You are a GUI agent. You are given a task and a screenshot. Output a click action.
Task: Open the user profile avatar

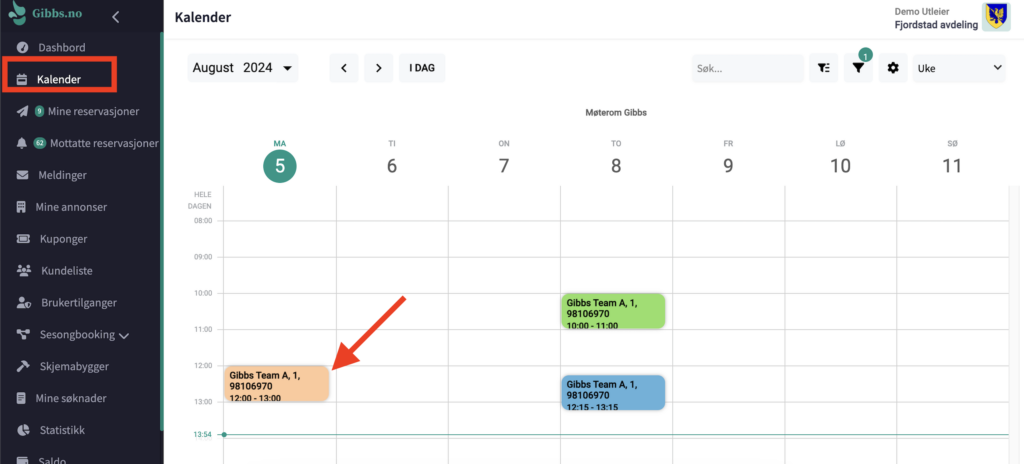(x=996, y=16)
